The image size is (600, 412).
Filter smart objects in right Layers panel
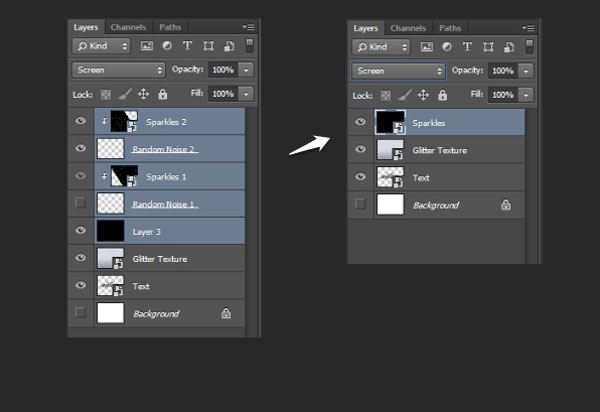pyautogui.click(x=509, y=47)
